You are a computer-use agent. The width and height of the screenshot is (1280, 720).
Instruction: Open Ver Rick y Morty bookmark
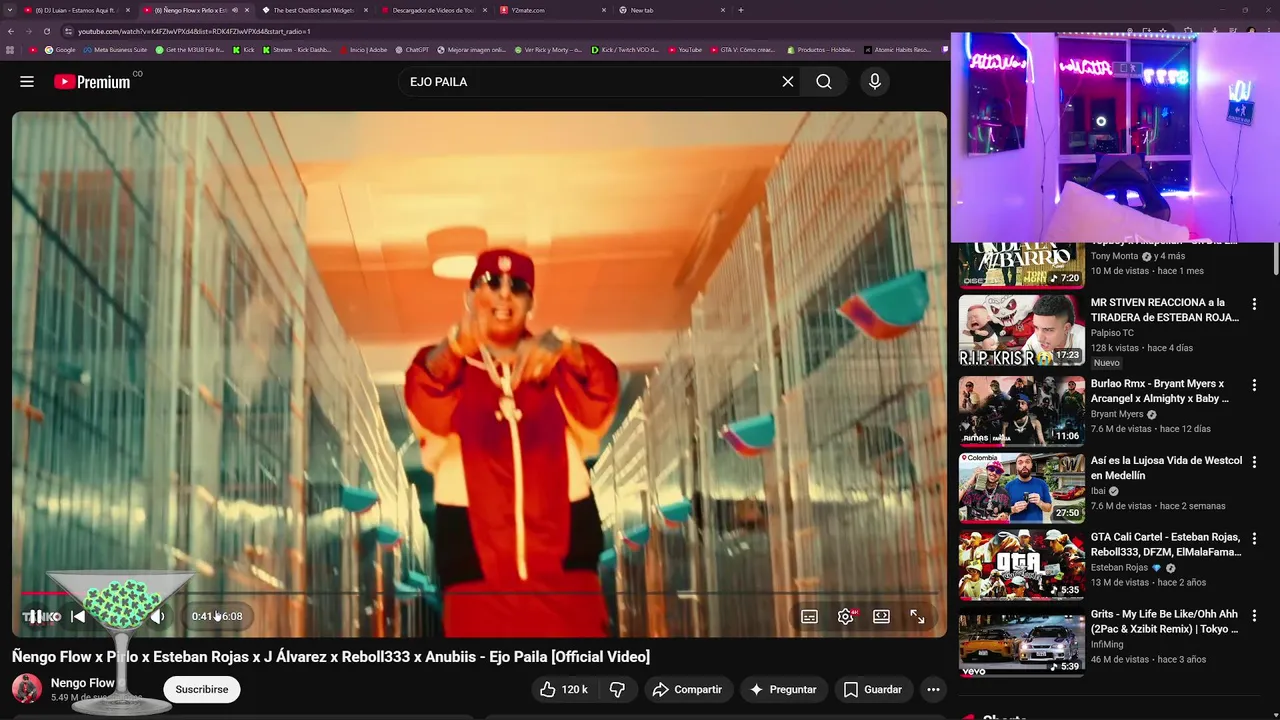coord(549,50)
